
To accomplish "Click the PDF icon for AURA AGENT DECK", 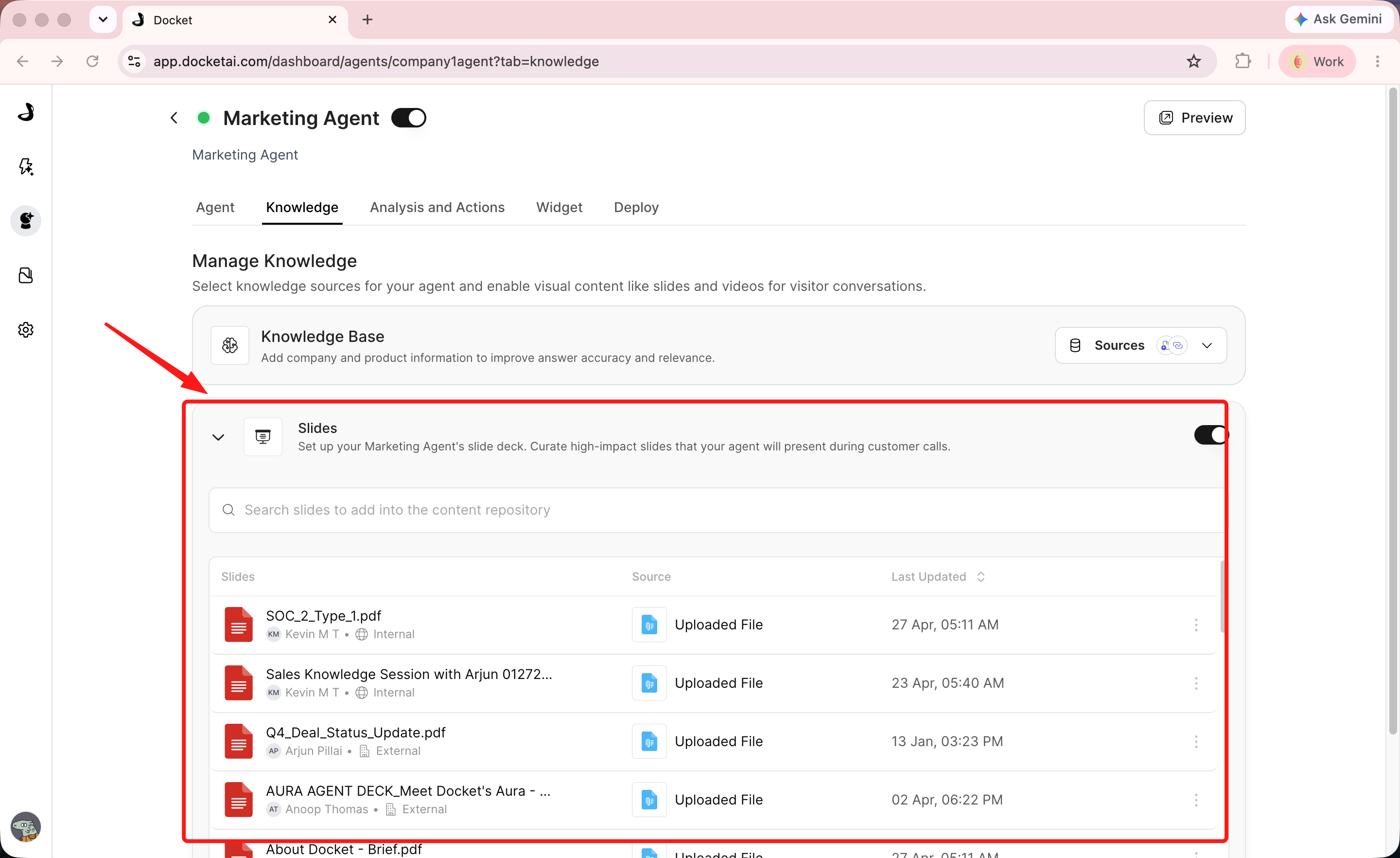I will point(238,800).
